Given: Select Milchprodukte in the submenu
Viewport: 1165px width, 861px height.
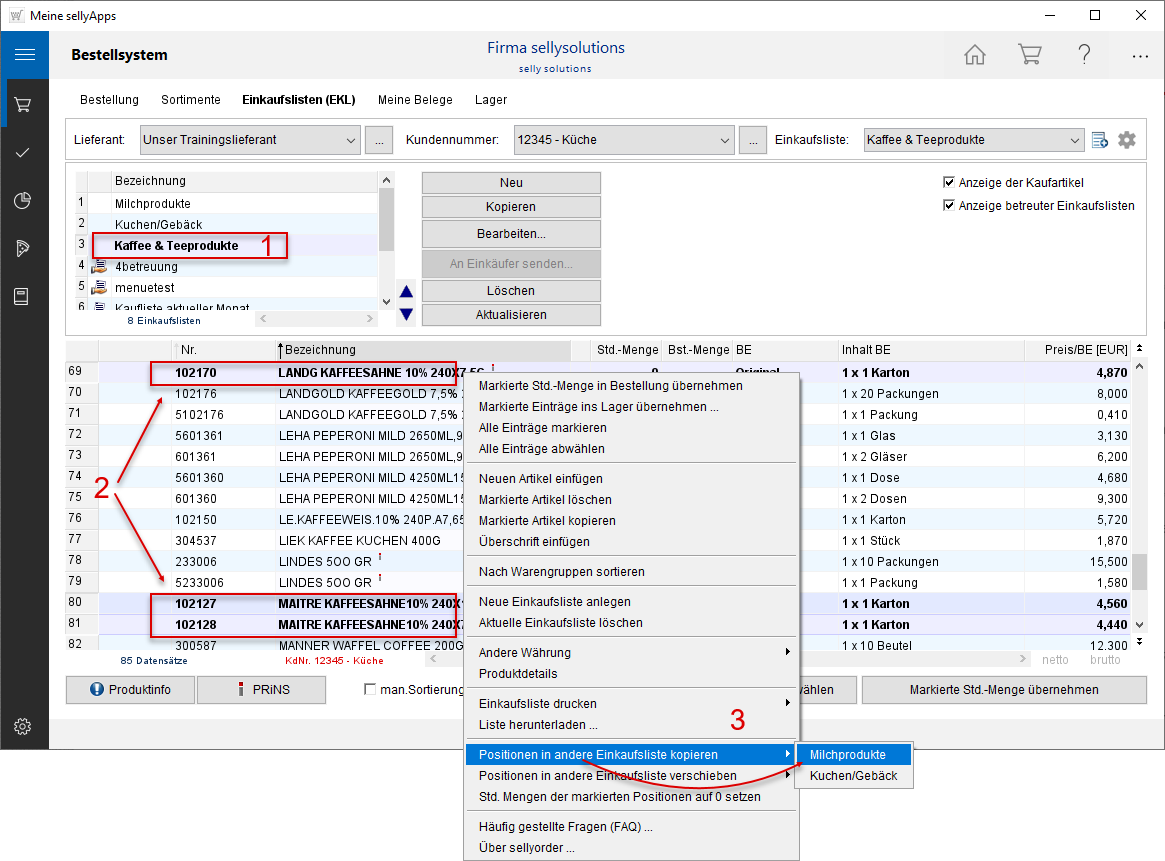Looking at the screenshot, I should pyautogui.click(x=847, y=754).
